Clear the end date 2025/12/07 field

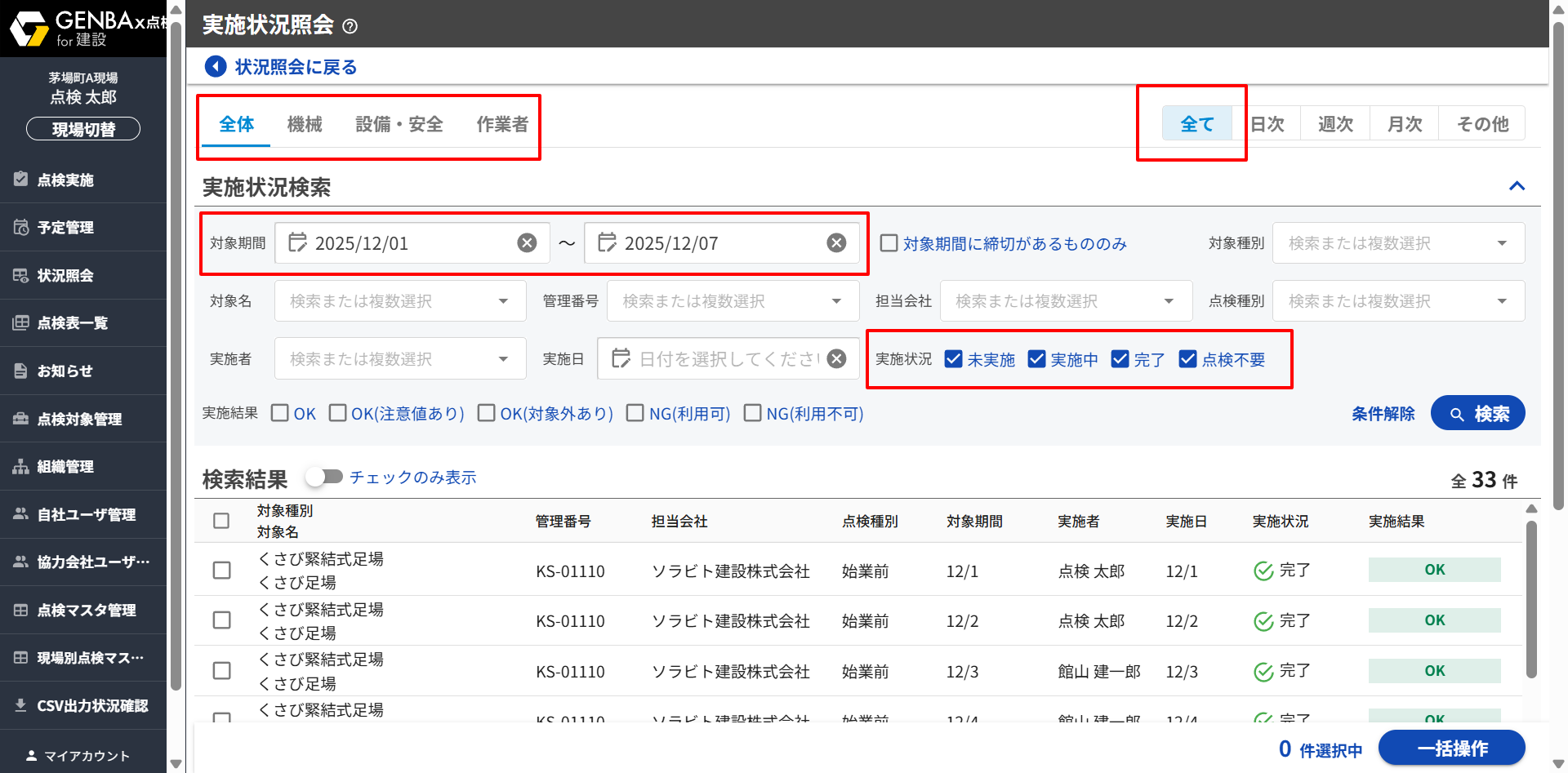pyautogui.click(x=836, y=243)
